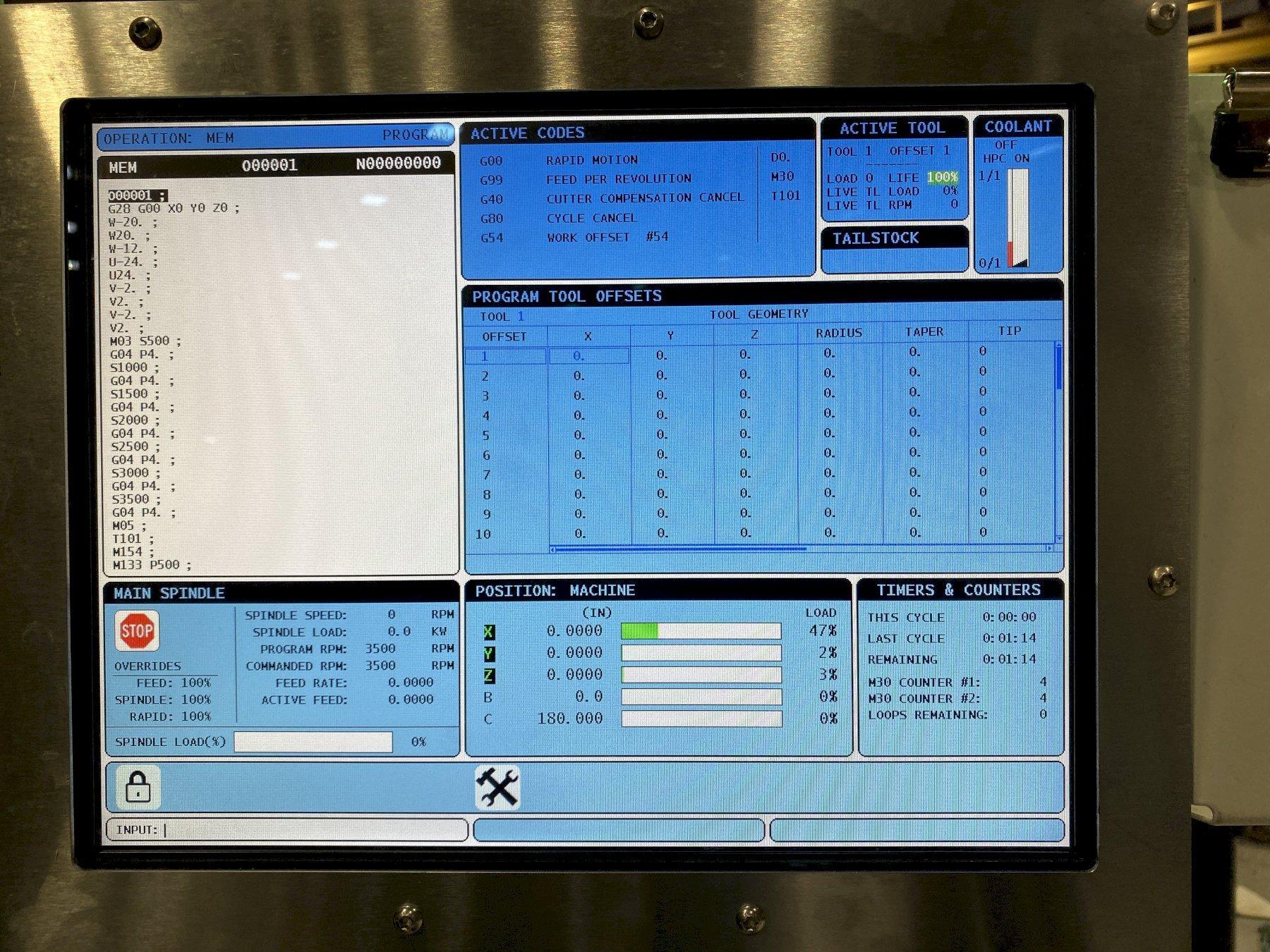The height and width of the screenshot is (952, 1270).
Task: Select the MAIN SPINDLE panel header
Action: 281,593
